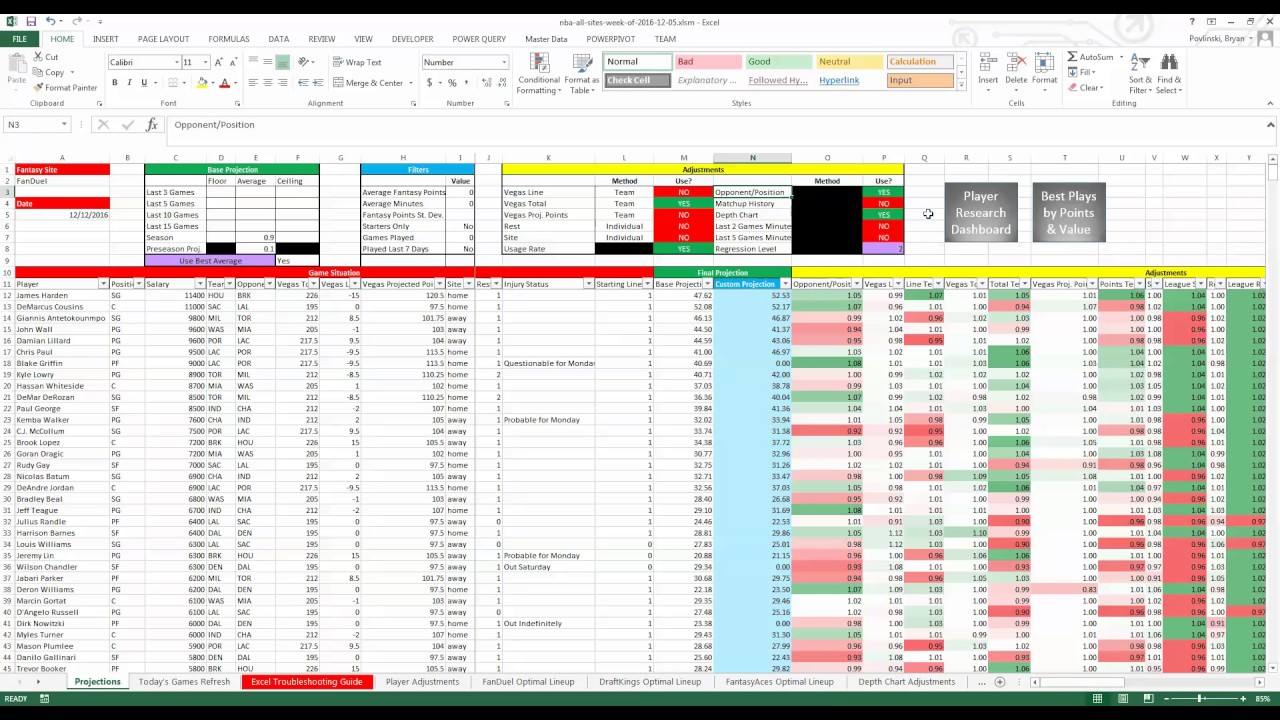The width and height of the screenshot is (1280, 720).
Task: Open Excel Troubleshooting Guide sheet tab
Action: click(307, 682)
